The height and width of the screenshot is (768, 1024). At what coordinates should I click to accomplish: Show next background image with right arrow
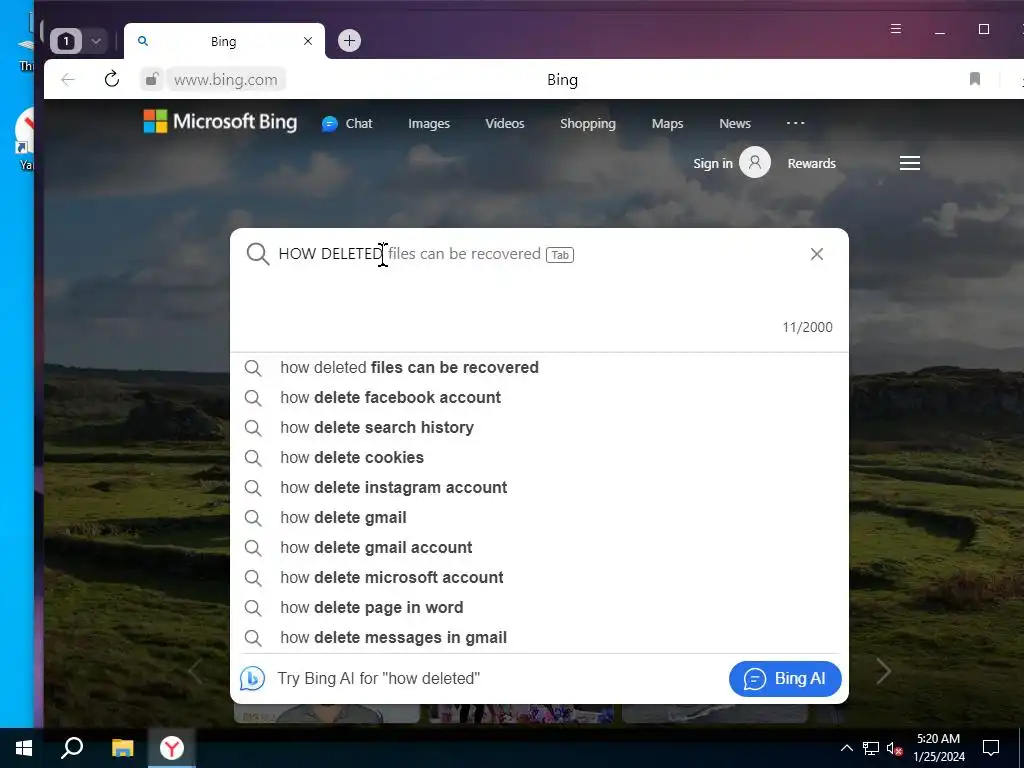[883, 671]
